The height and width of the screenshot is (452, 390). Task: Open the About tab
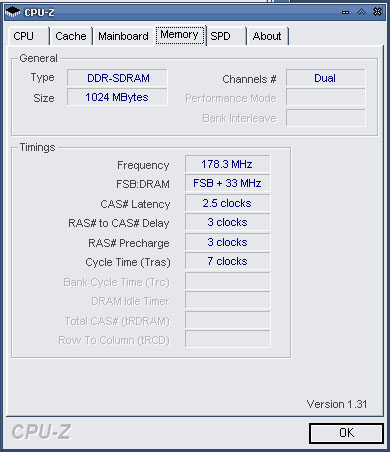(267, 36)
